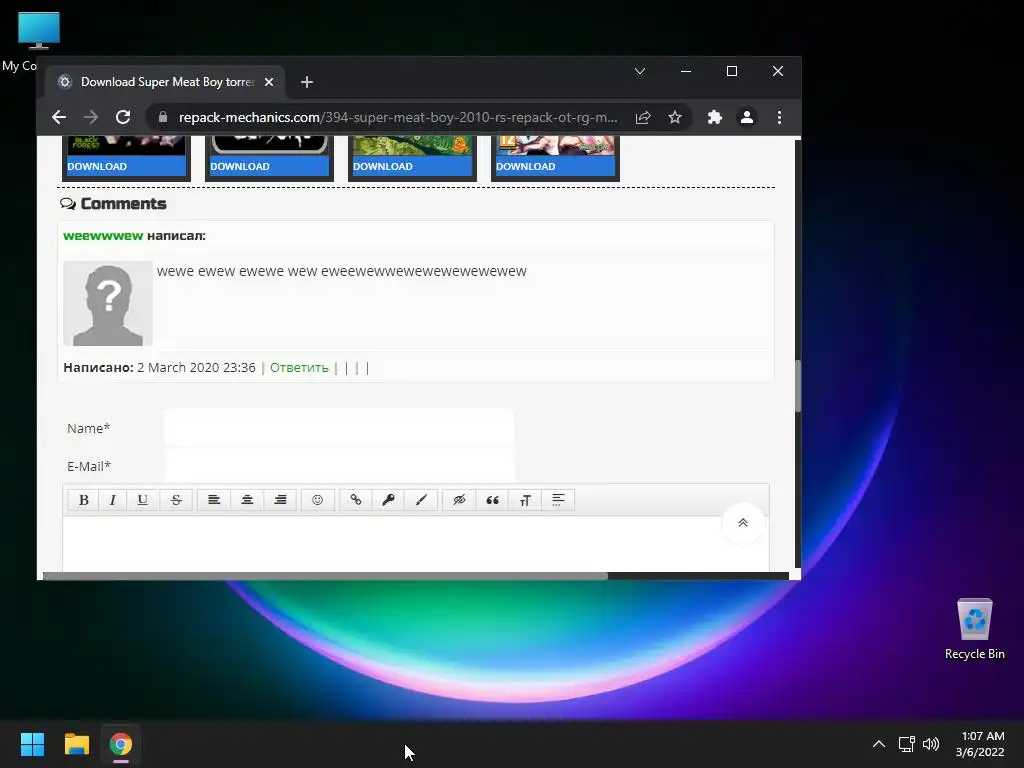The width and height of the screenshot is (1024, 768).
Task: Show hidden system tray icons
Action: tap(879, 744)
